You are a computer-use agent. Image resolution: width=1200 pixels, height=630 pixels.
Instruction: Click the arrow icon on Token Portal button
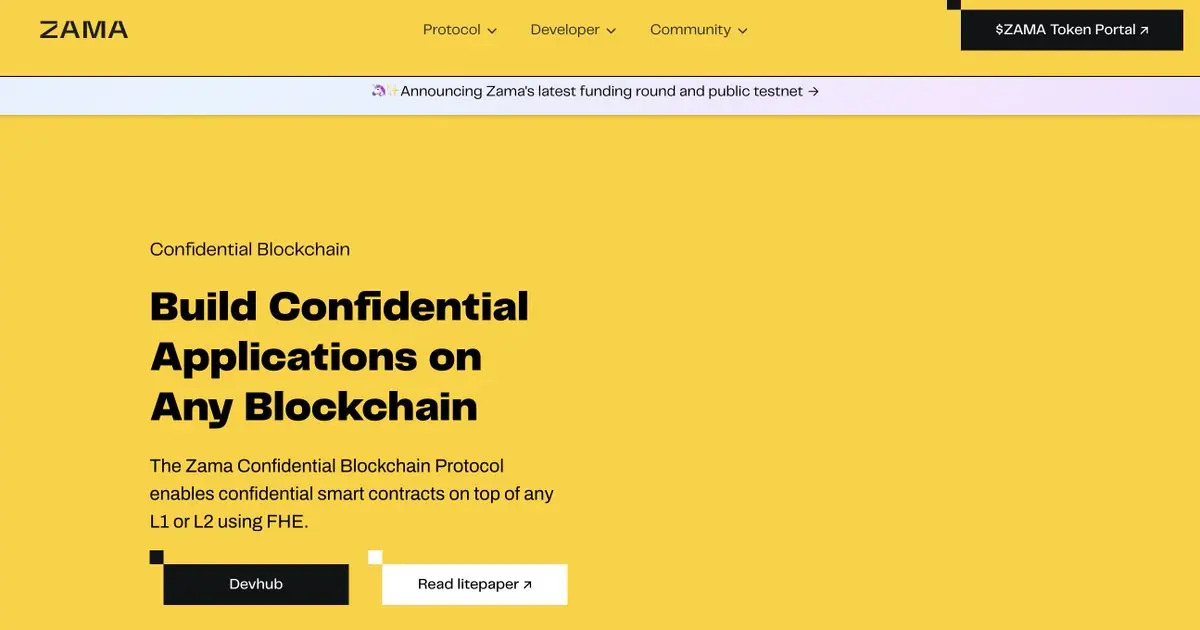point(1145,31)
